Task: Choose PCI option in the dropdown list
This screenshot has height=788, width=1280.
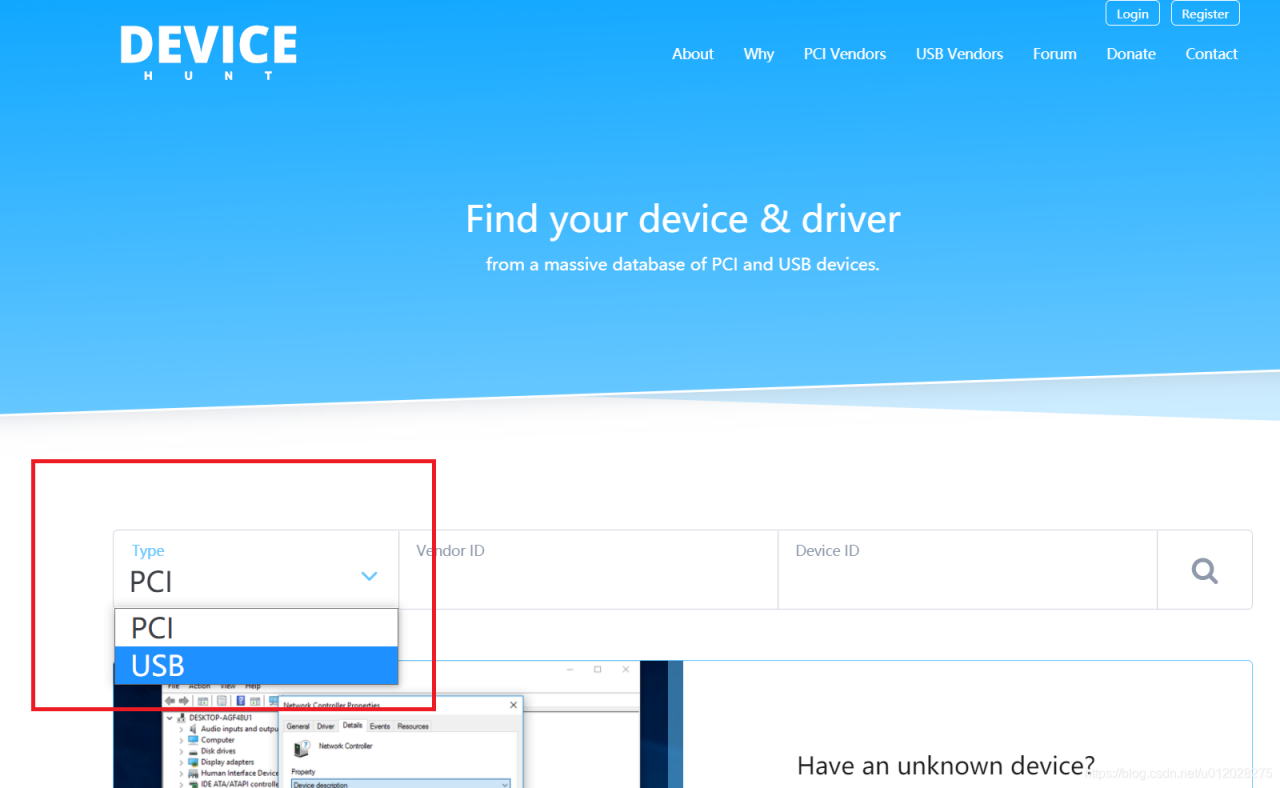Action: click(256, 628)
